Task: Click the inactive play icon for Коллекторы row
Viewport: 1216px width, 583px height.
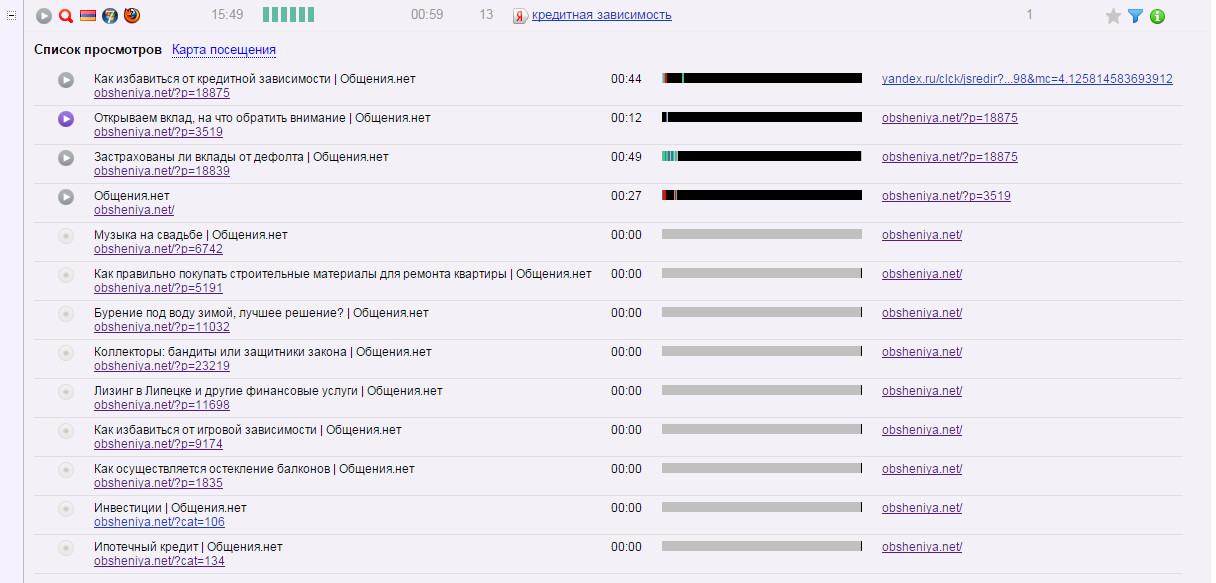Action: tap(66, 353)
